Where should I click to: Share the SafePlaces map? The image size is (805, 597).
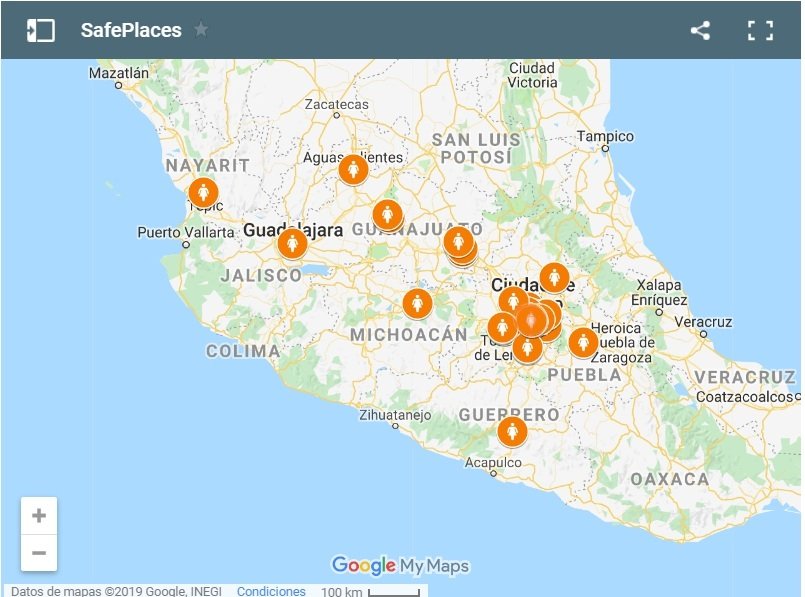(700, 30)
